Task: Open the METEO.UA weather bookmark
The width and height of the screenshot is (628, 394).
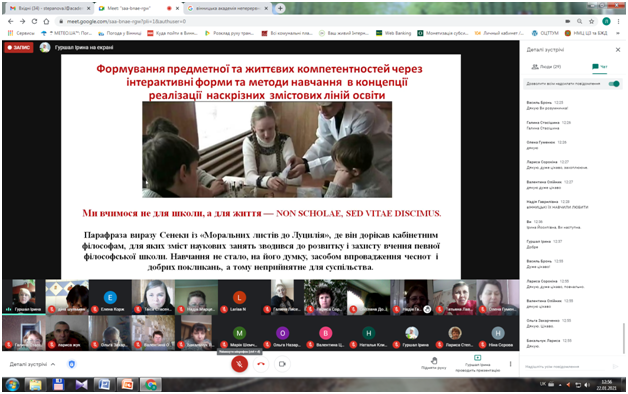Action: 66,33
